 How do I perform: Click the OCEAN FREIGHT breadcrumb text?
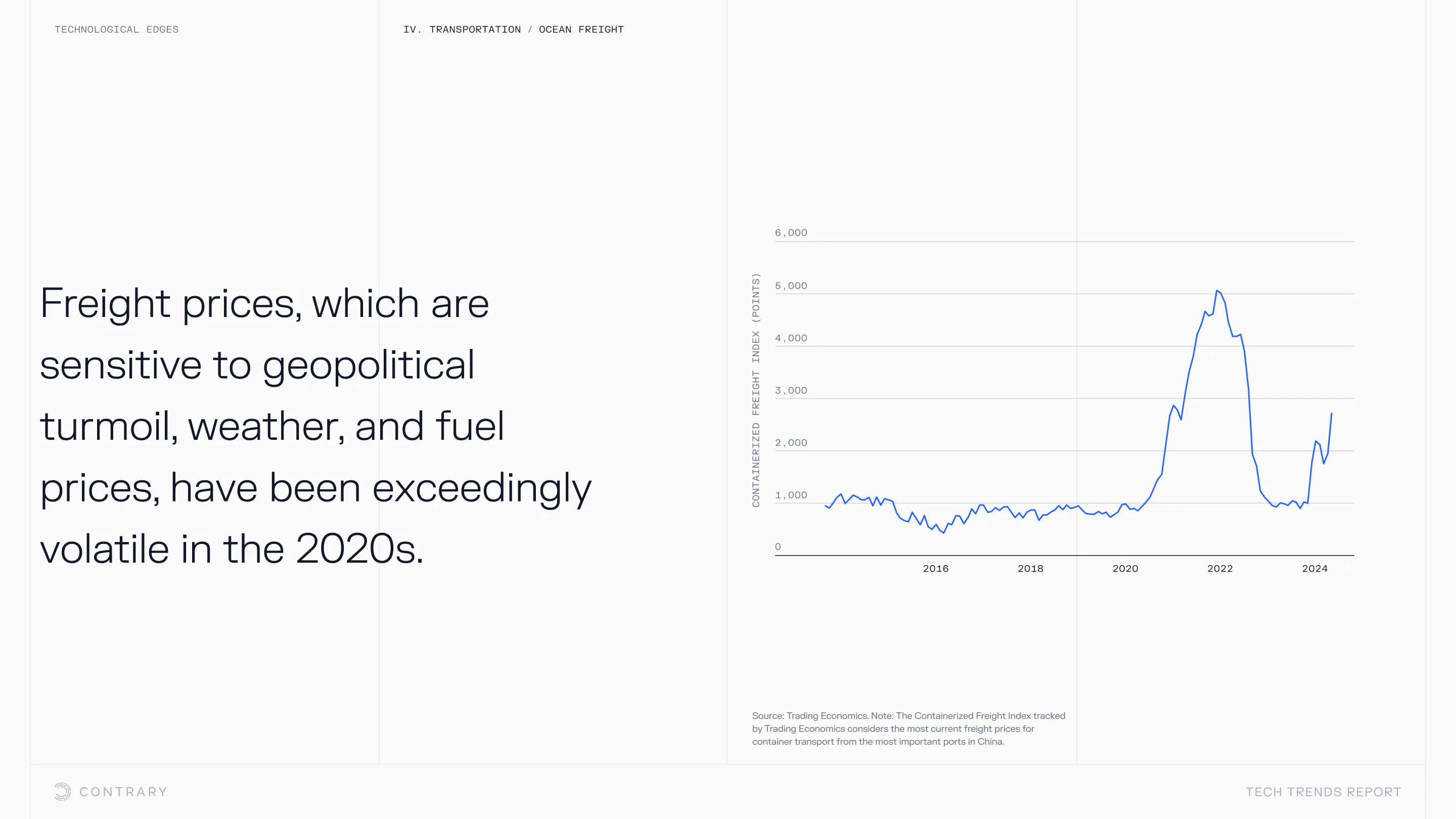point(581,29)
